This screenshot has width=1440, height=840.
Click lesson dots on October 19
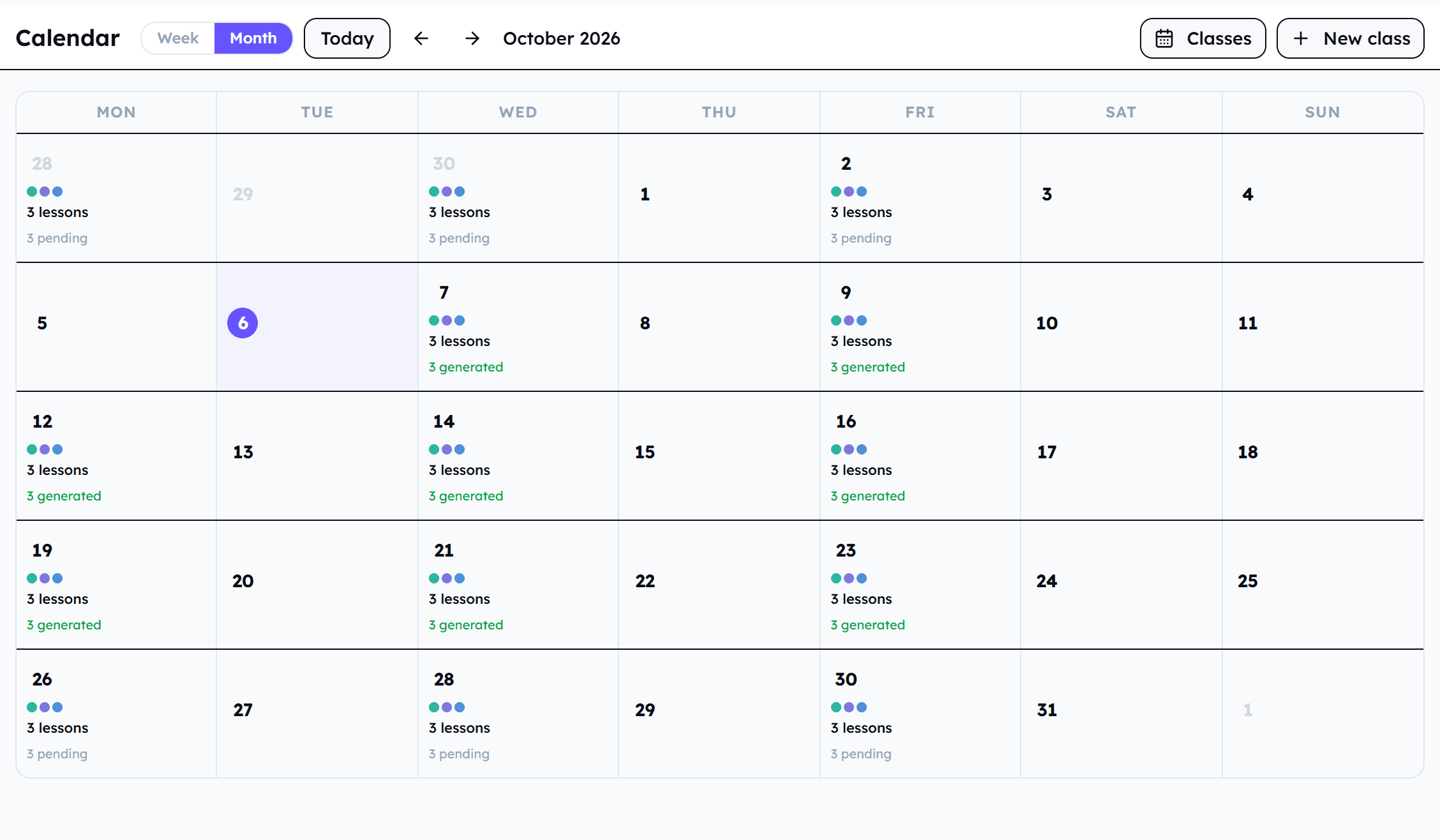click(x=45, y=578)
